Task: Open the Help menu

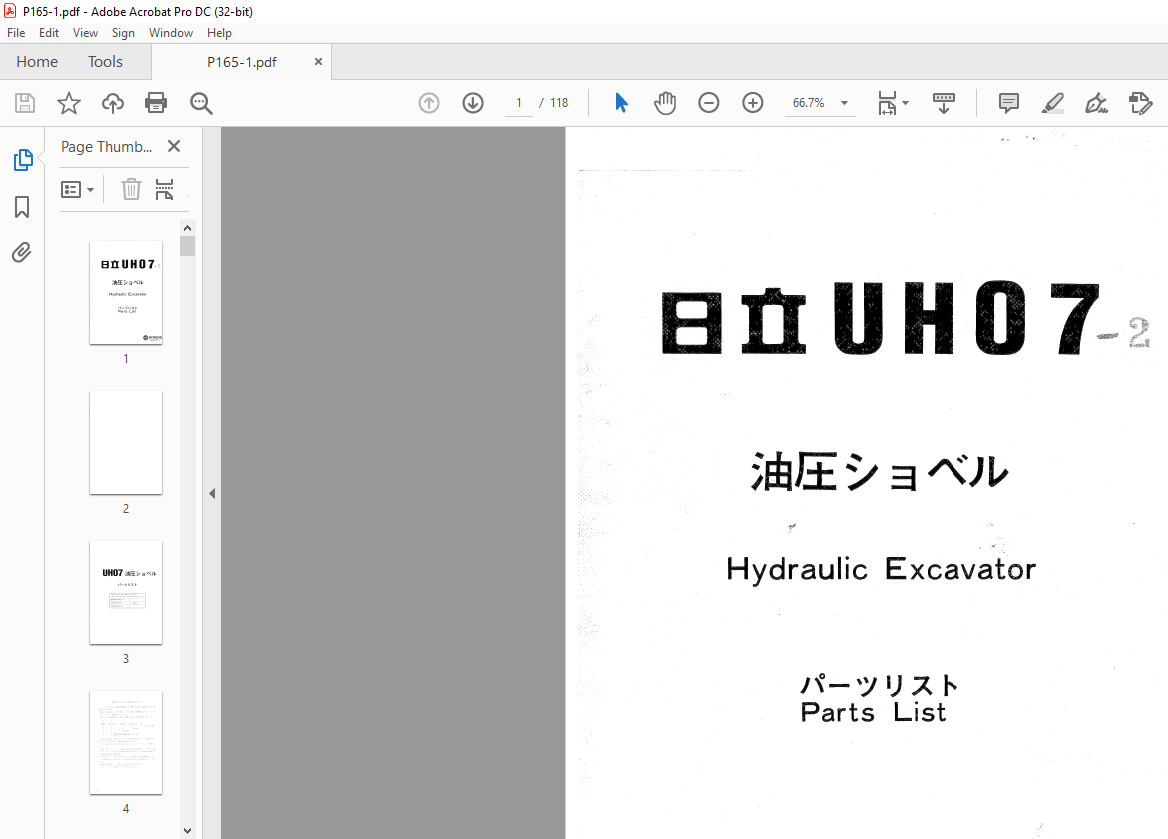Action: point(219,33)
